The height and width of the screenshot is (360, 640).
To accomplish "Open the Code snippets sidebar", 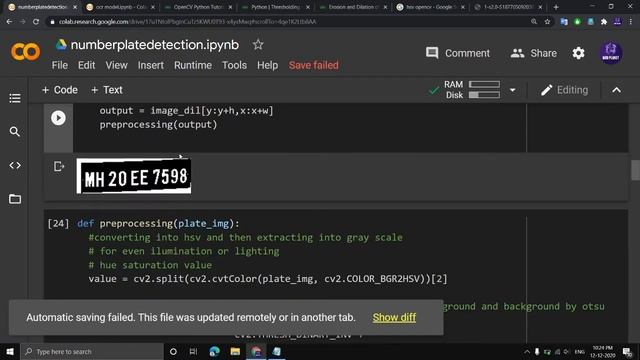I will (x=15, y=165).
